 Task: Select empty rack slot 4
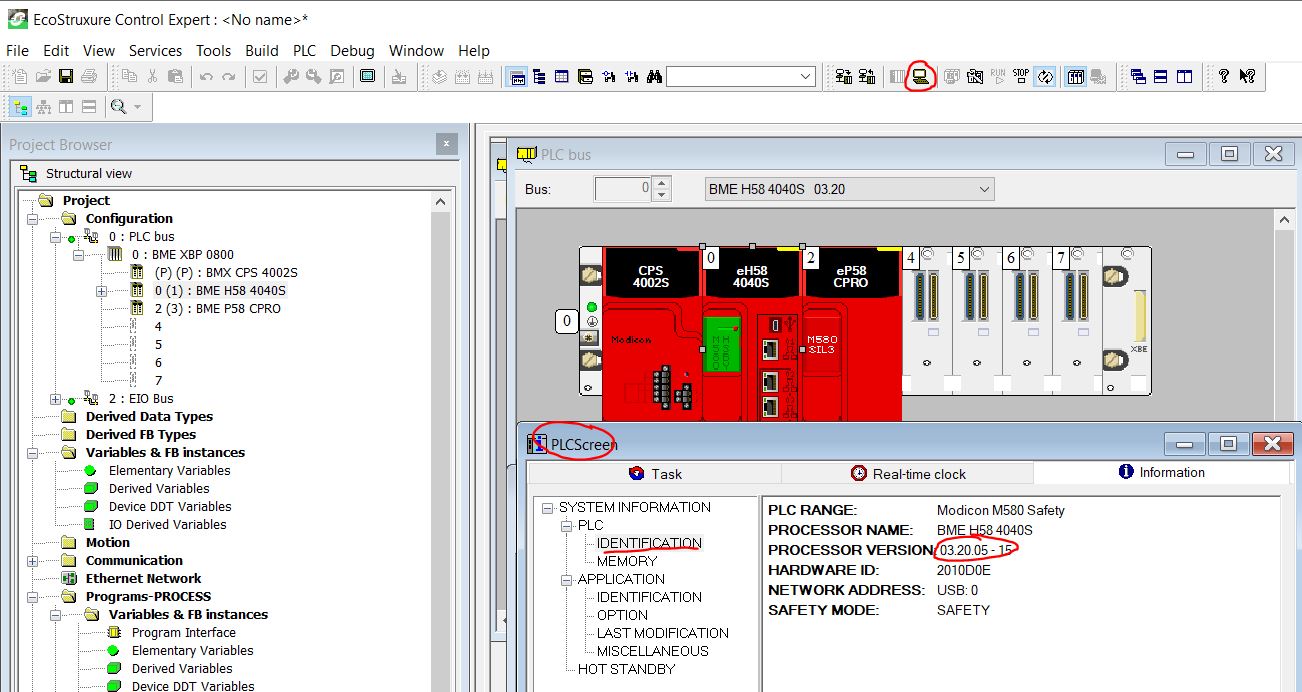pos(926,320)
